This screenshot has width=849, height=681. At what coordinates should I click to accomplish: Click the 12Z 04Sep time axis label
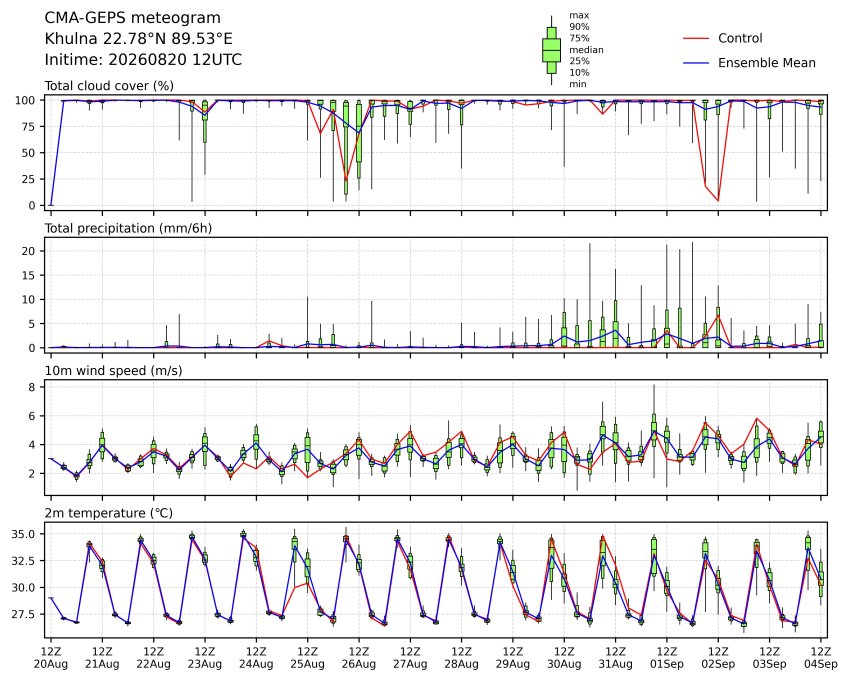(x=821, y=658)
